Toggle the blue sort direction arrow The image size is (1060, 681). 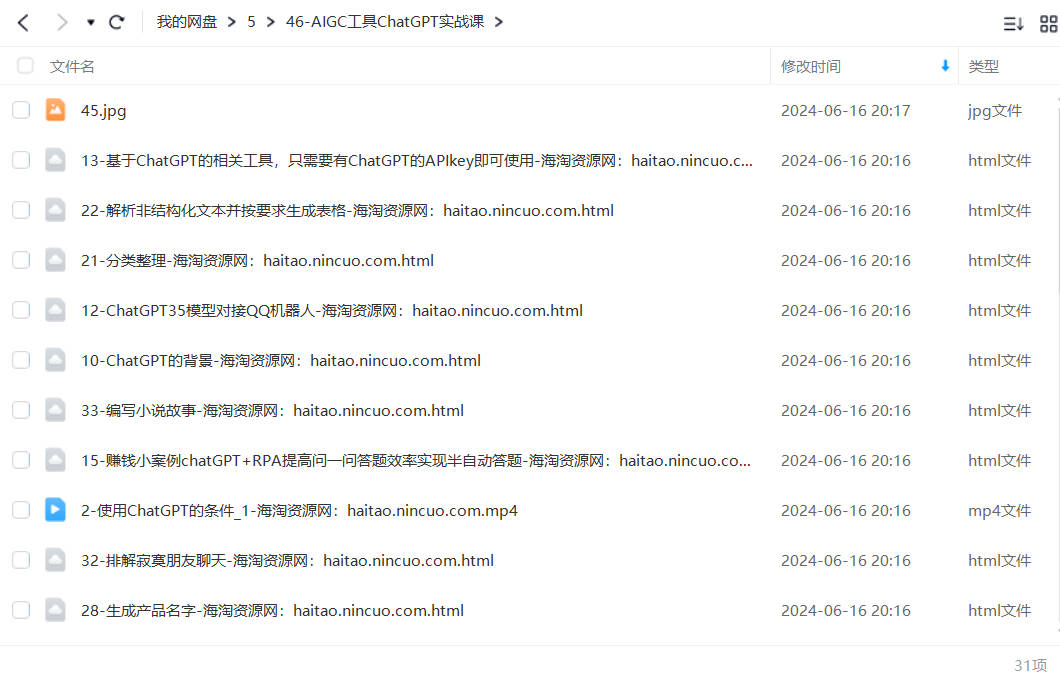coord(945,66)
